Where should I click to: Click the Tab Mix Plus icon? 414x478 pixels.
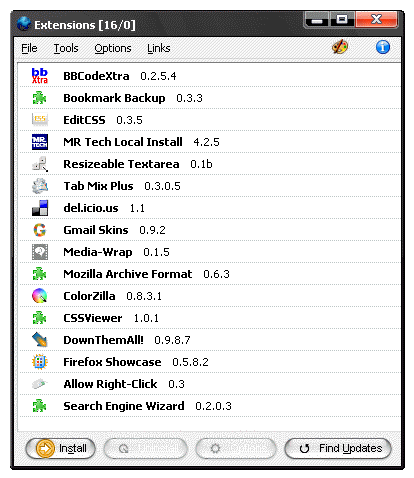click(40, 186)
